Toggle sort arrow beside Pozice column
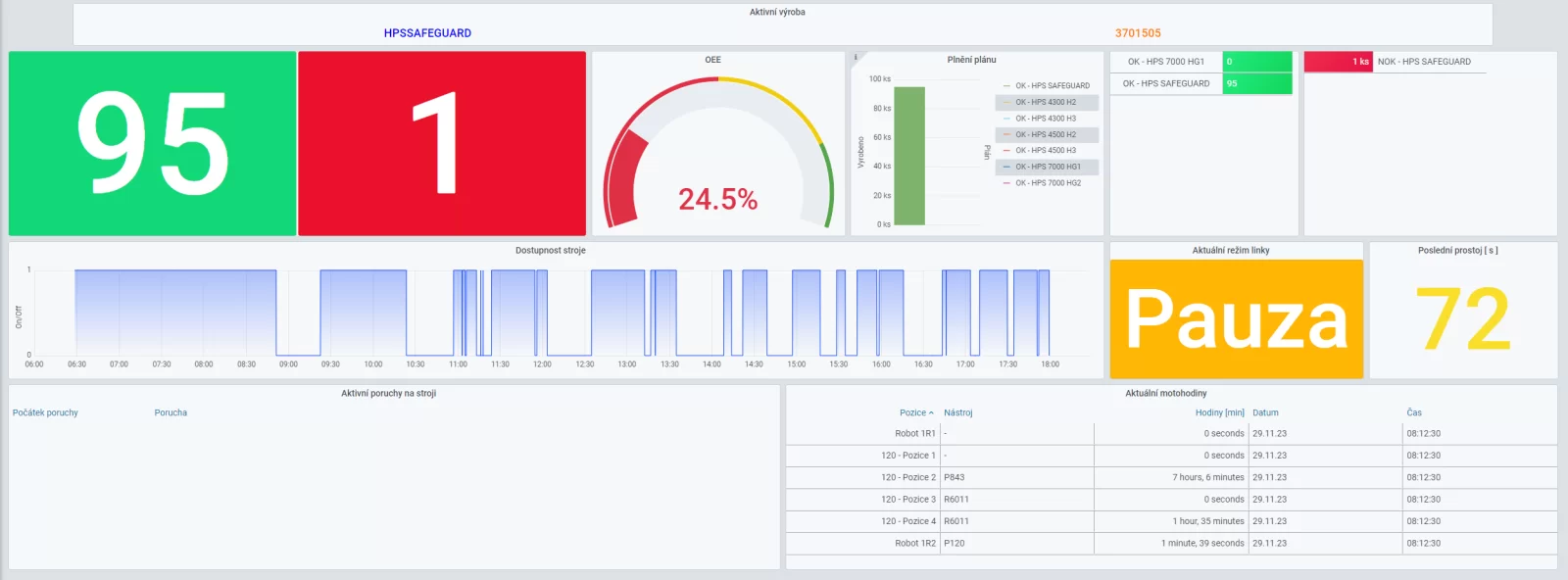Viewport: 1568px width, 580px height. (931, 413)
